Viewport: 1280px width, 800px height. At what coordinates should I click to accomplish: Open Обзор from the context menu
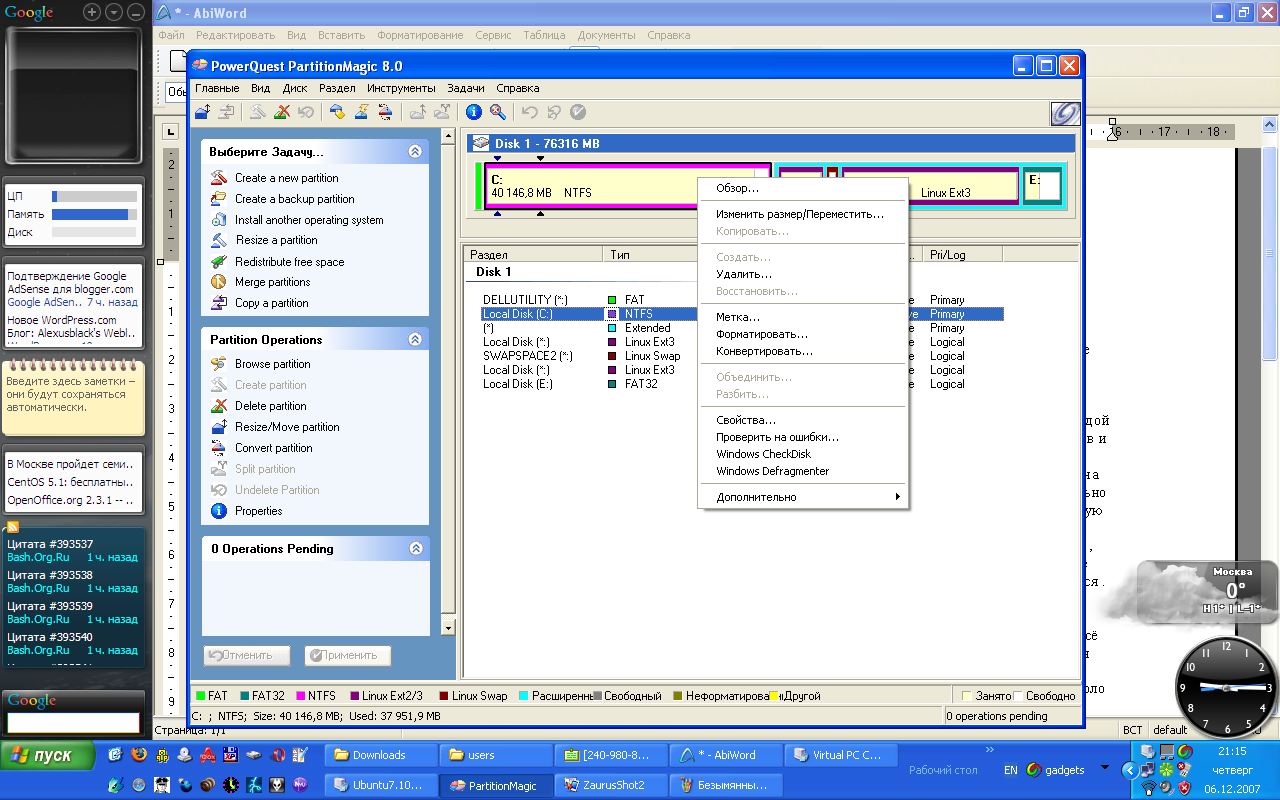click(803, 188)
